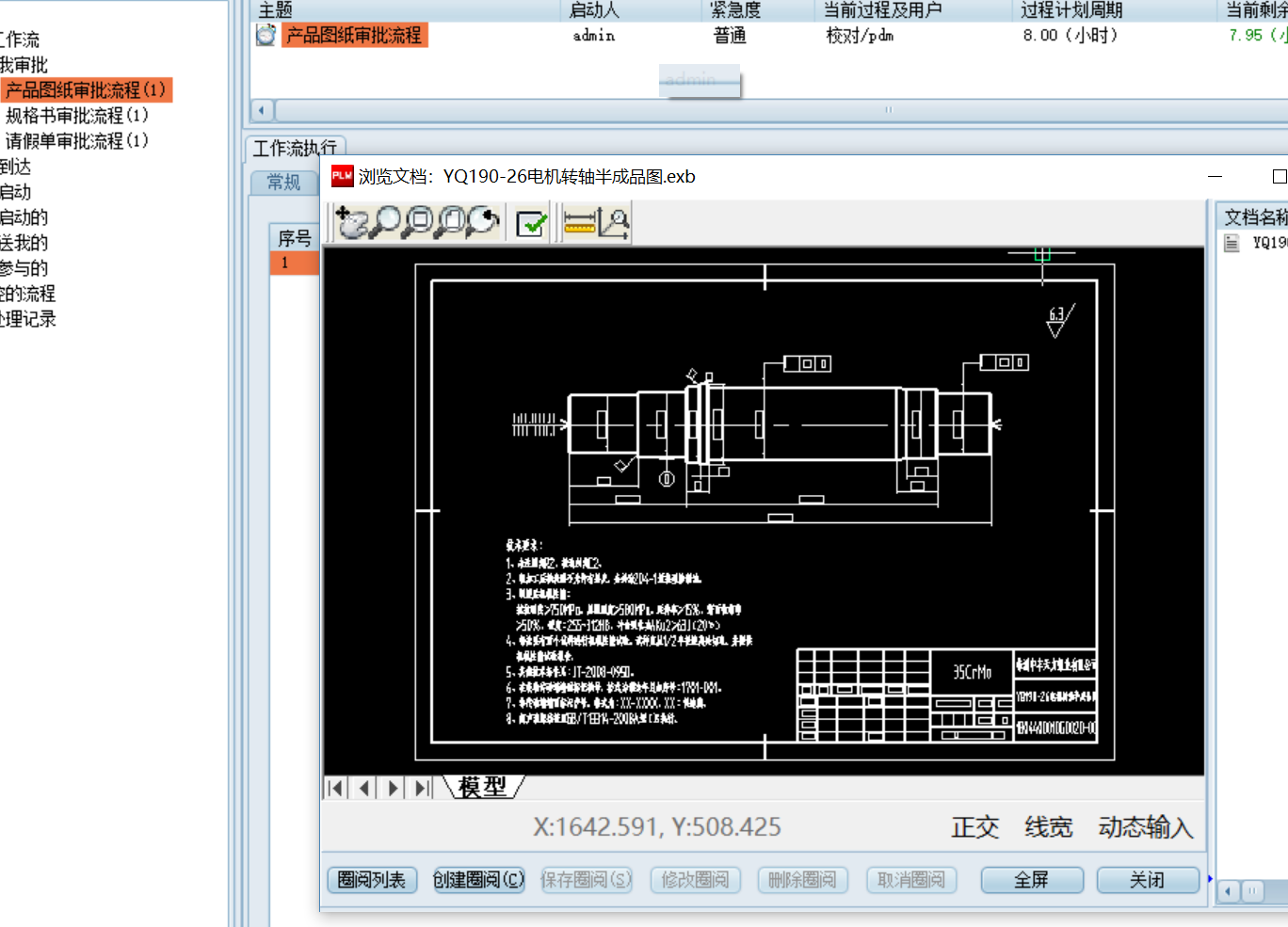Screen dimensions: 1288x927
Task: Select the pan drawing tool
Action: [351, 223]
